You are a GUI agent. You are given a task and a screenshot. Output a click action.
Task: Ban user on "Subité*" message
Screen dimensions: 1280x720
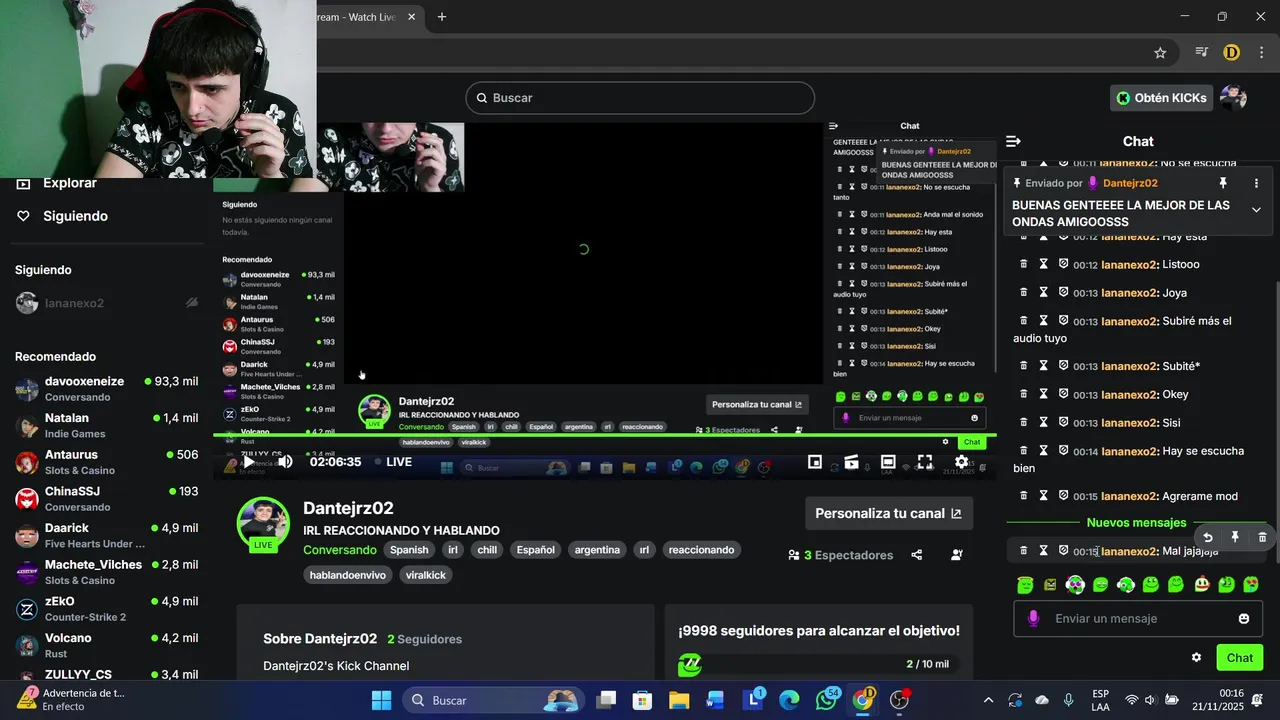[x=1063, y=366]
